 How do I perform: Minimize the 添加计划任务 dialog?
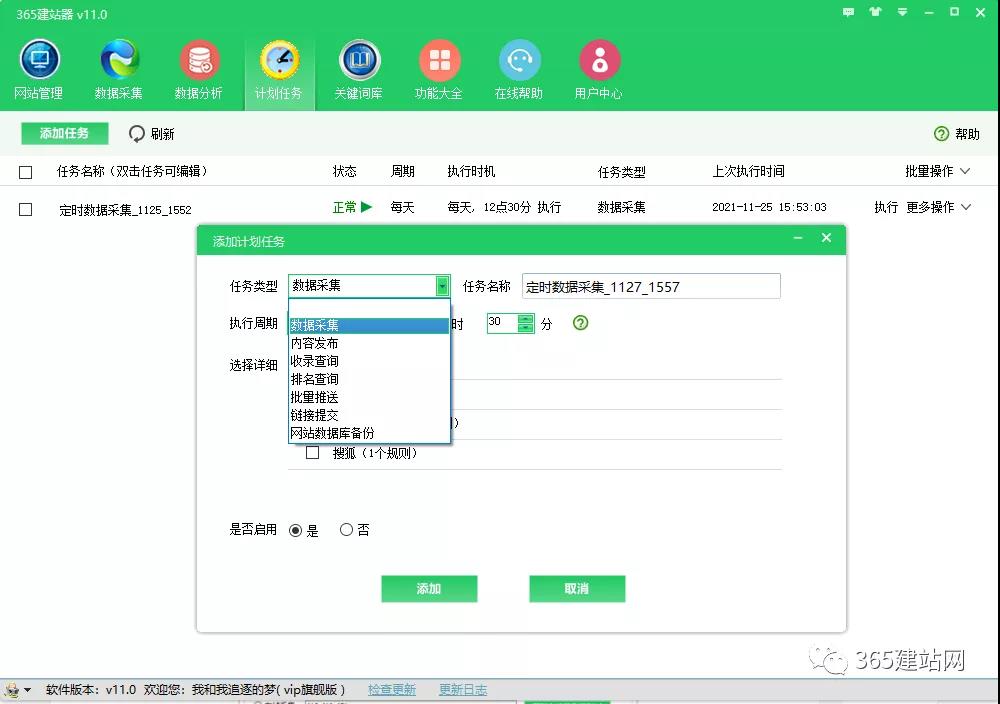tap(798, 238)
